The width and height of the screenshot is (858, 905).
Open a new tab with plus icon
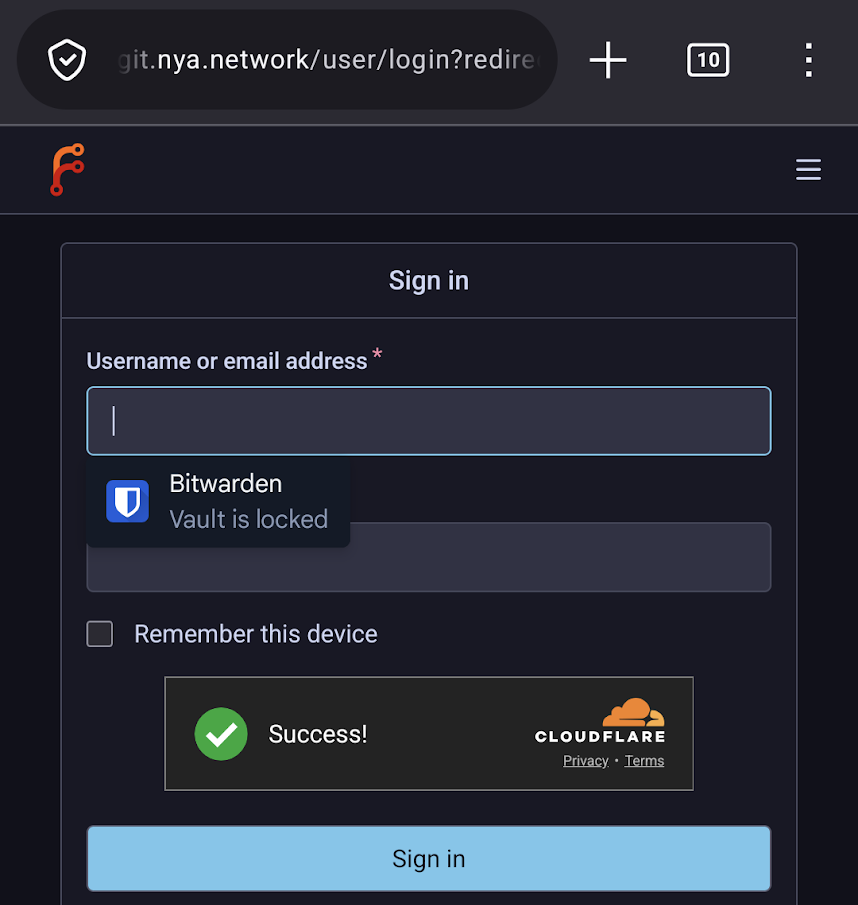(607, 60)
